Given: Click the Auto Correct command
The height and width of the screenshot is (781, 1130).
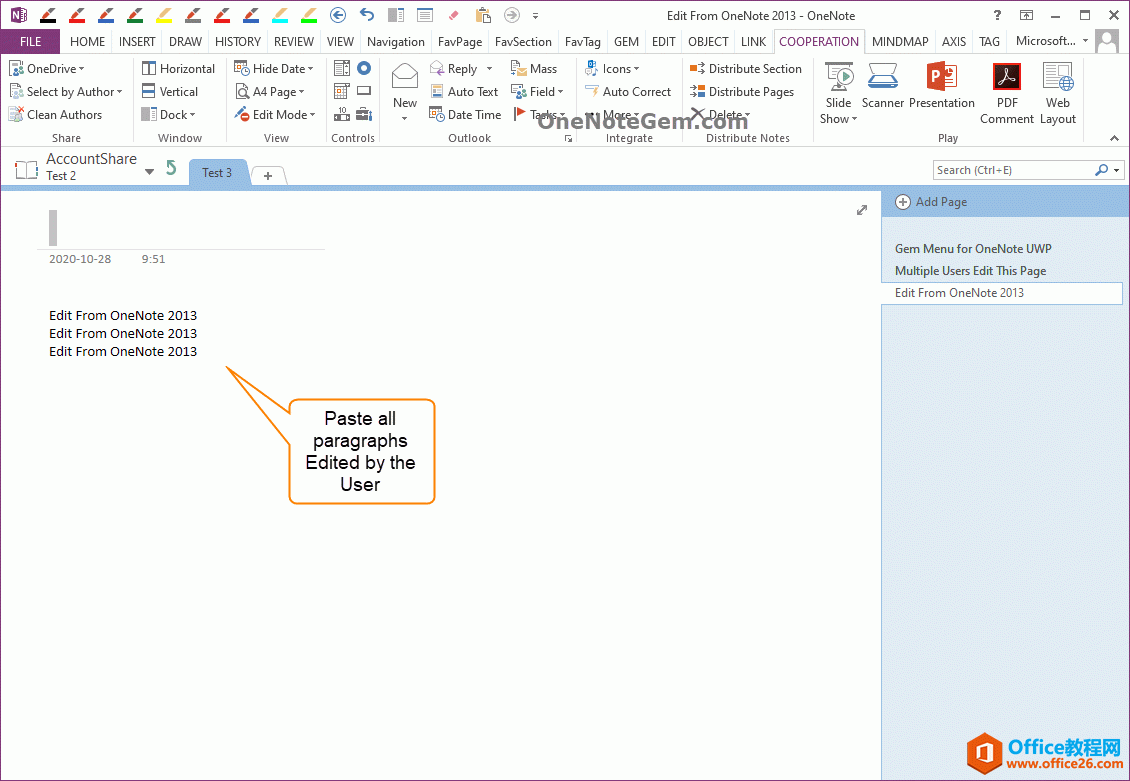Looking at the screenshot, I should point(627,92).
